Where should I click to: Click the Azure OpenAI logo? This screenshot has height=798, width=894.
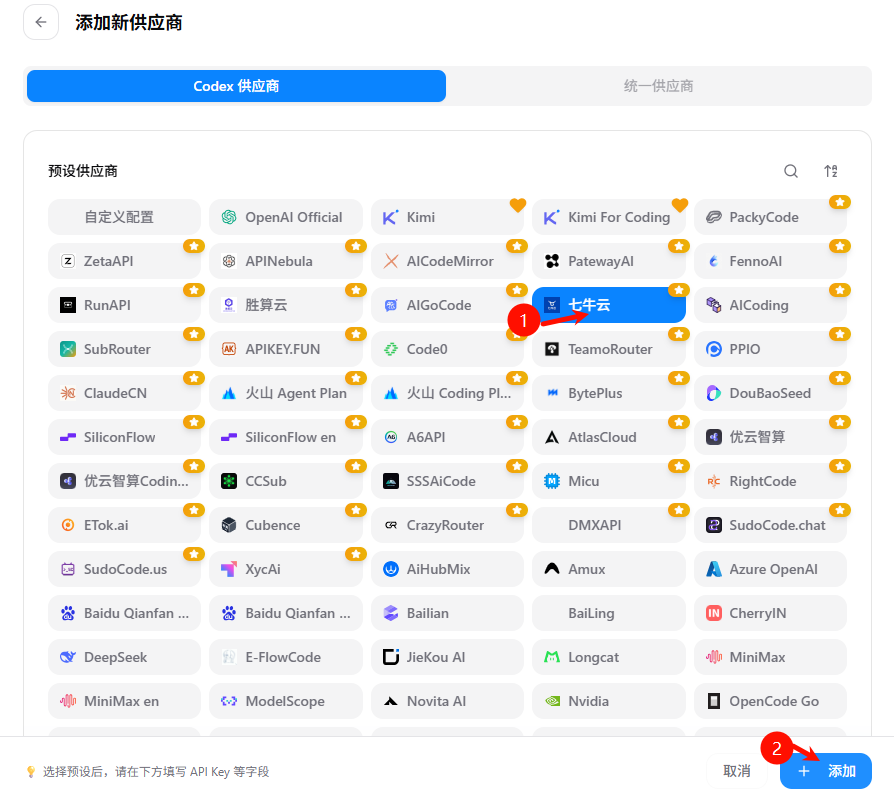(x=714, y=569)
